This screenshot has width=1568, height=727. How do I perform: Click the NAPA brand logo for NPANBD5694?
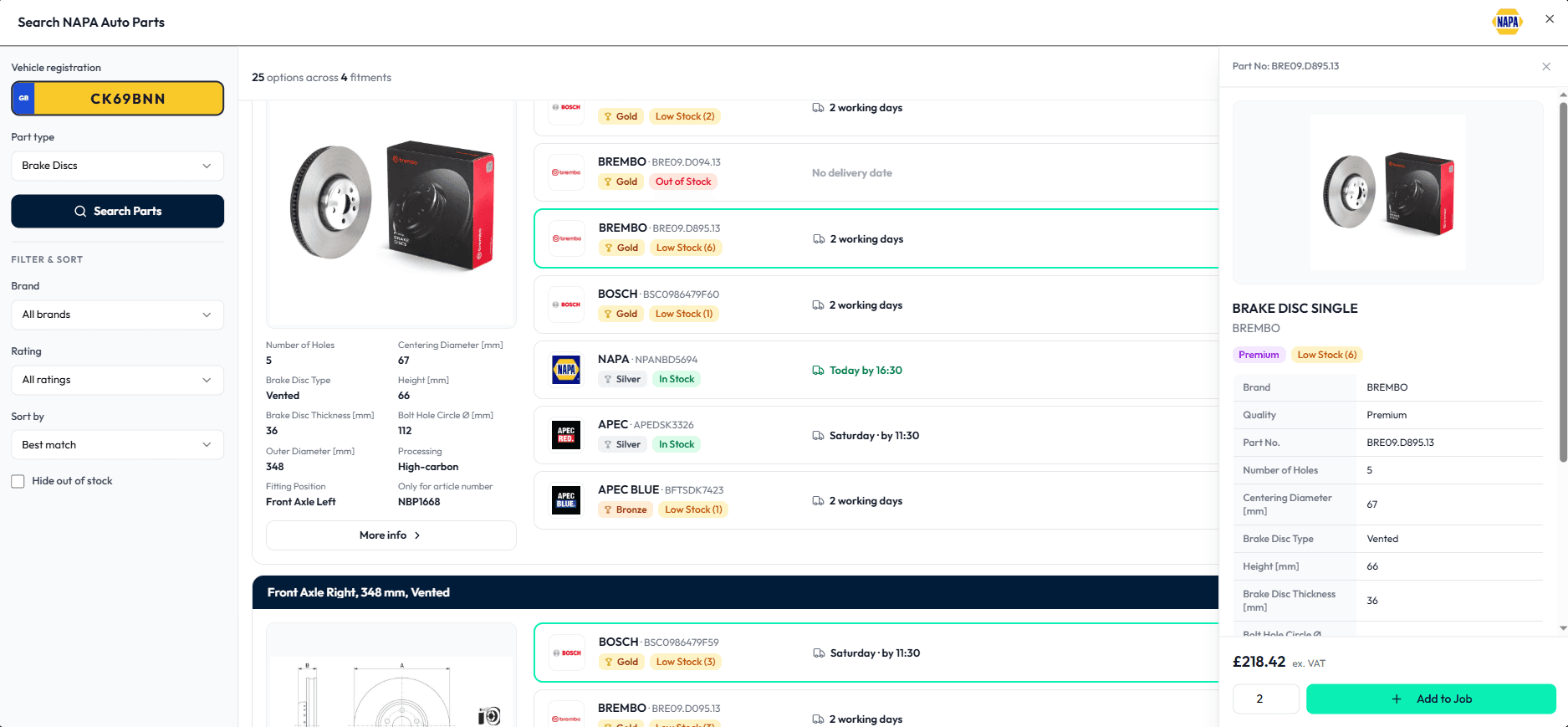pos(566,370)
